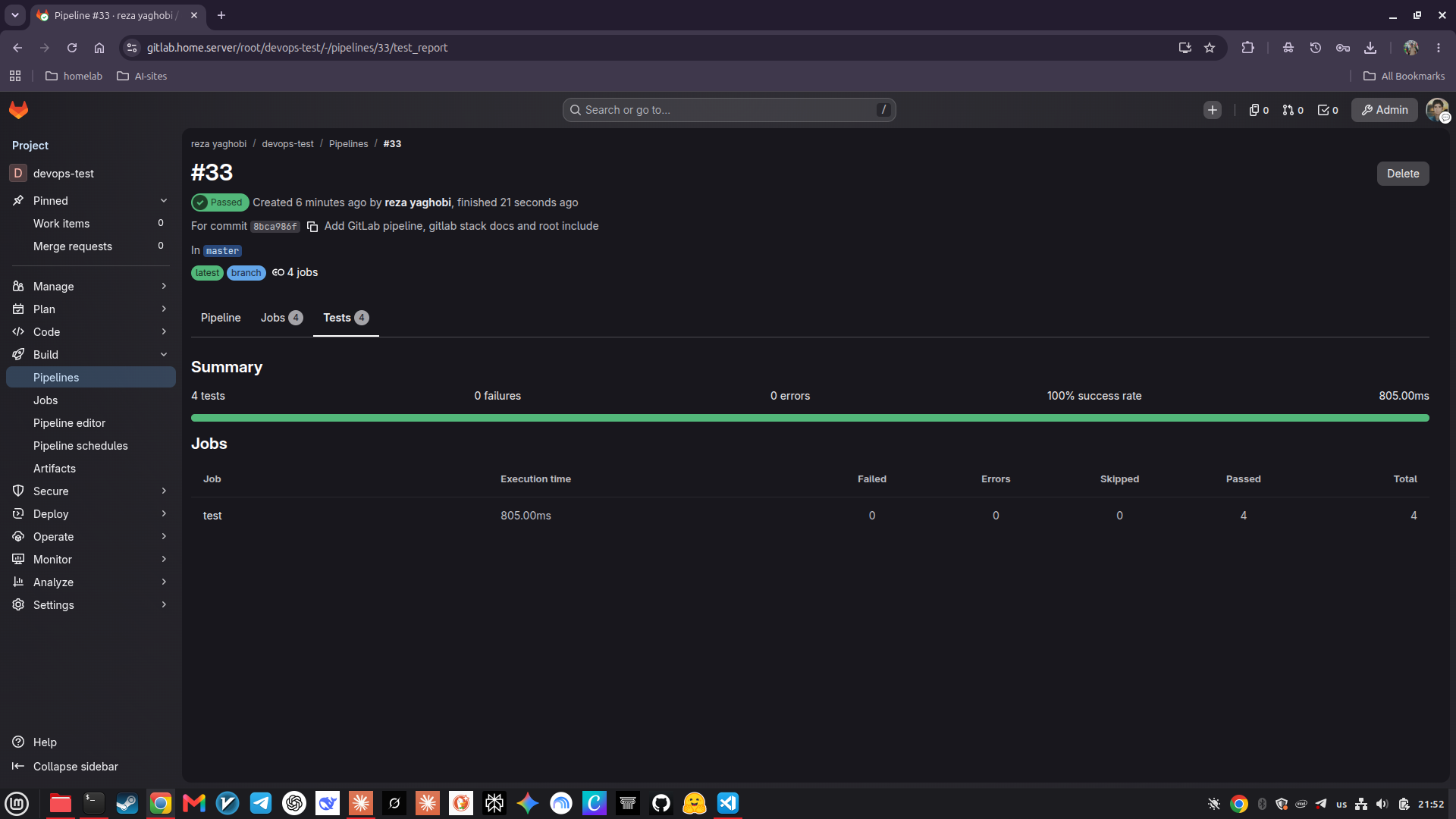Click the Search or go to field

point(729,110)
